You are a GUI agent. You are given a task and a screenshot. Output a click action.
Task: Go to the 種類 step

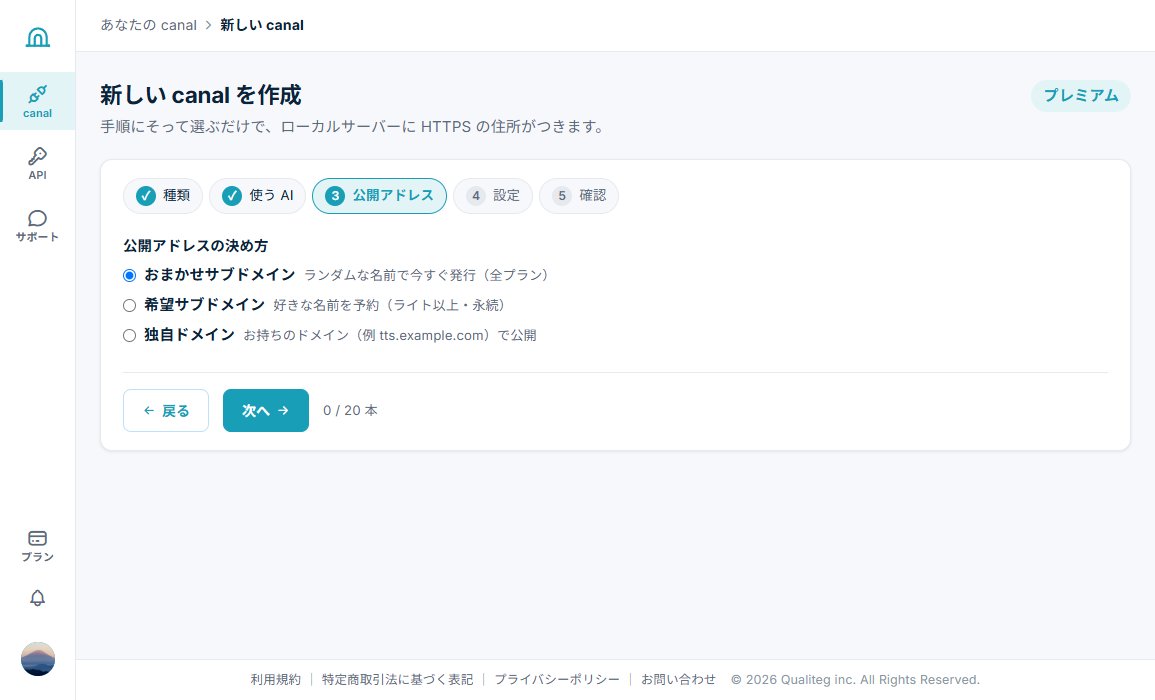(163, 195)
